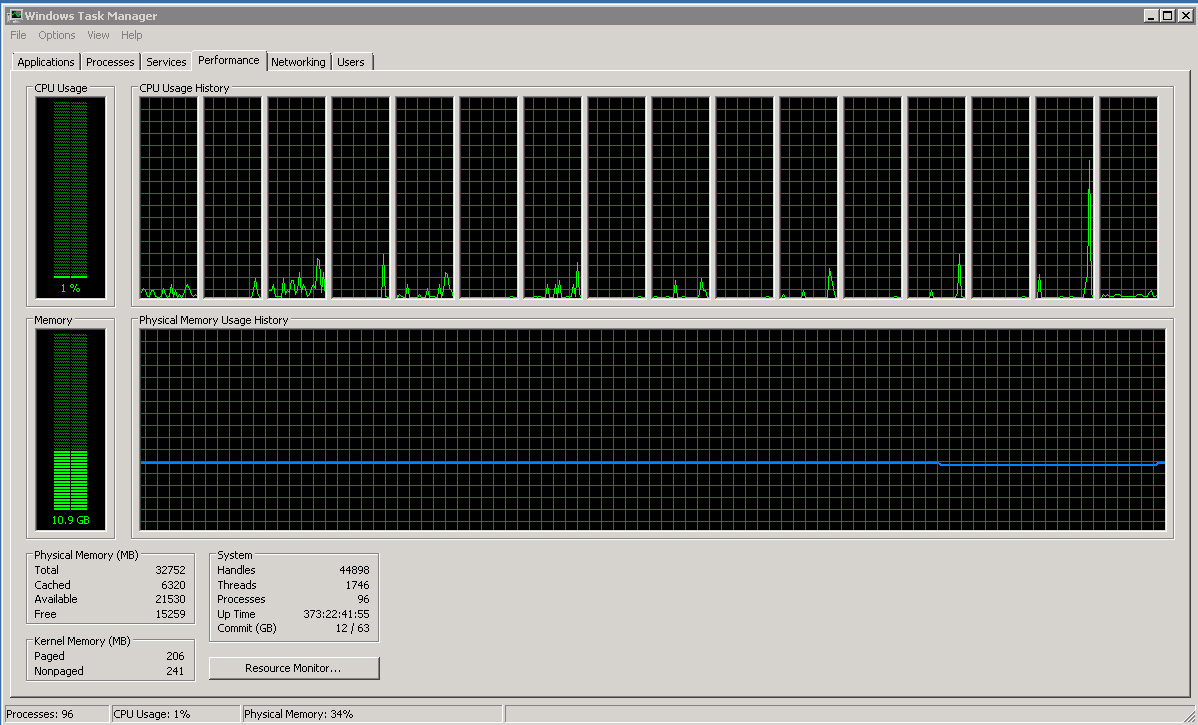This screenshot has width=1198, height=725.
Task: Open the Options menu
Action: pos(57,35)
